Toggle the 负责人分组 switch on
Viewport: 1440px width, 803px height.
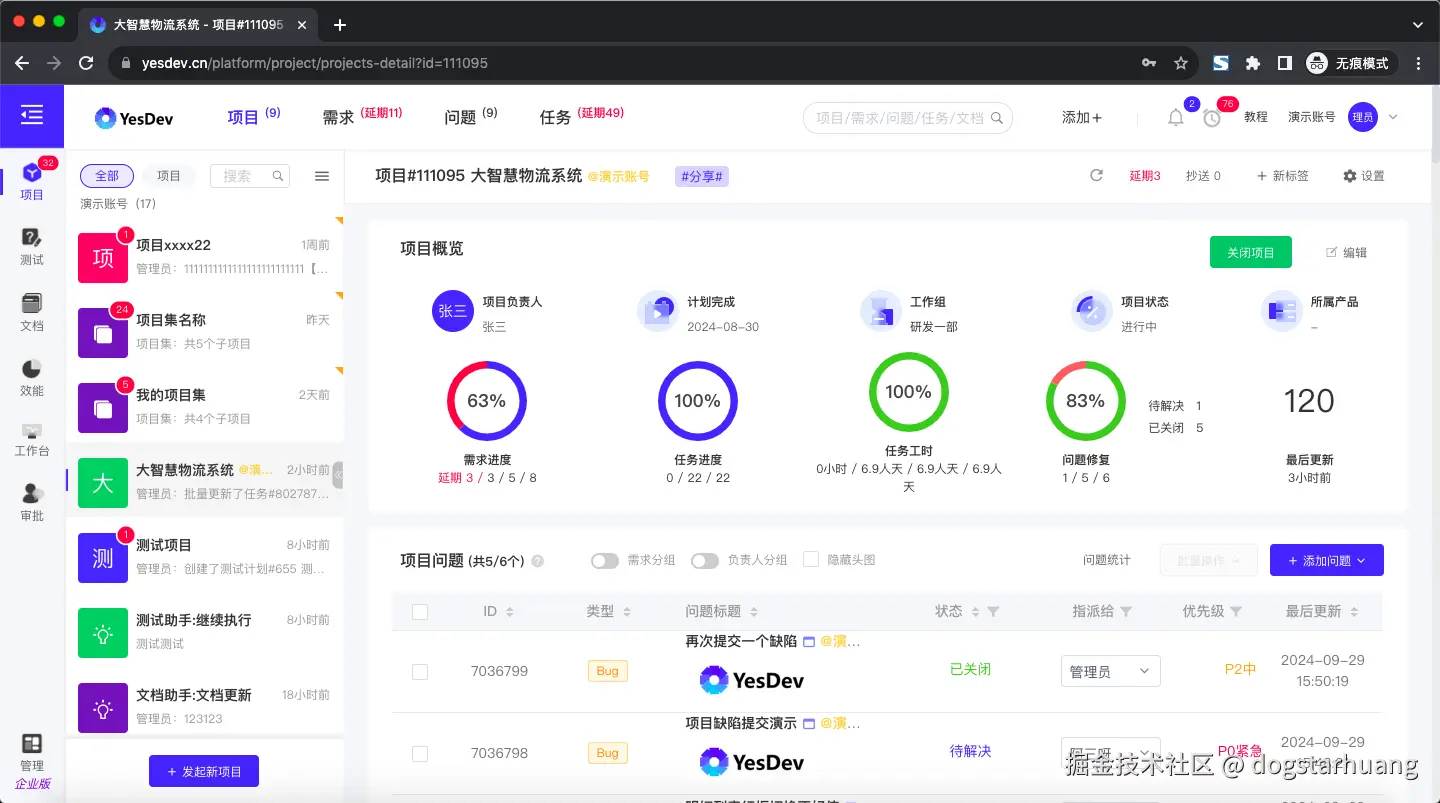click(706, 561)
